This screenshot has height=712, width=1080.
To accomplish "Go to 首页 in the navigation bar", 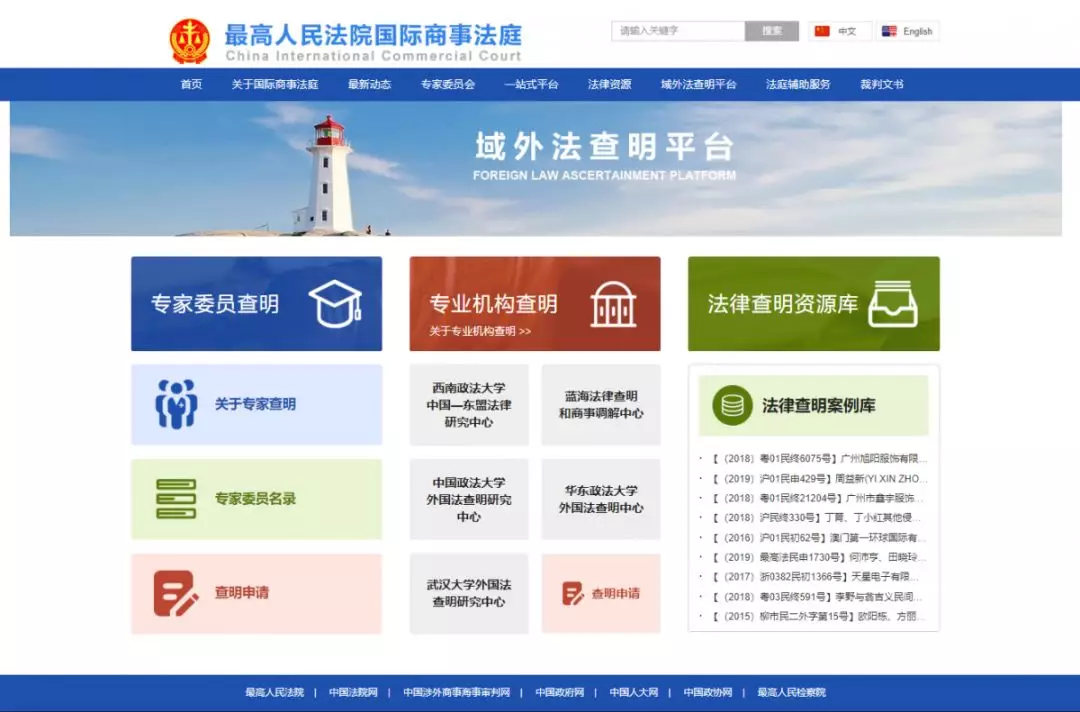I will tap(191, 85).
